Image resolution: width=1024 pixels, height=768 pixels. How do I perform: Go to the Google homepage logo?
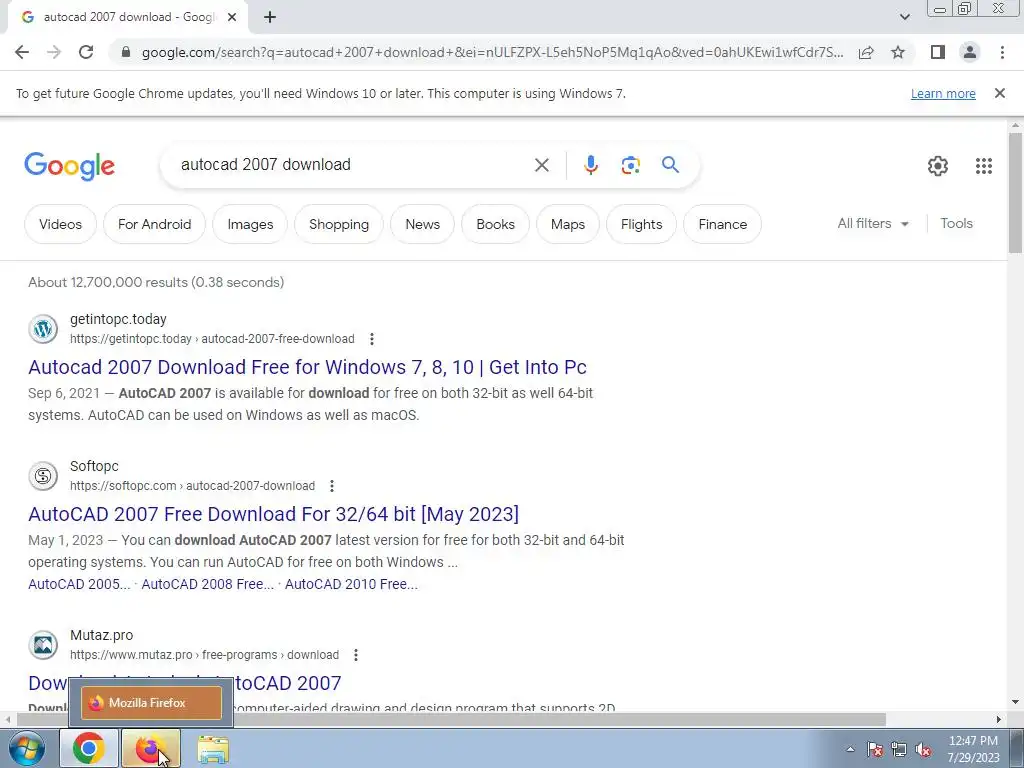(70, 166)
